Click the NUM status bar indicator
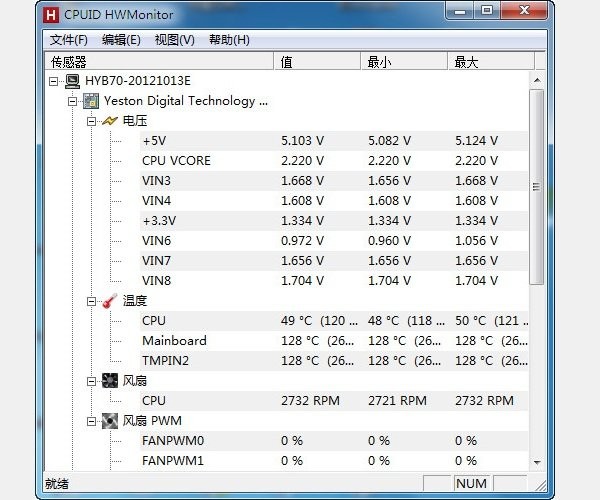Image resolution: width=600 pixels, height=500 pixels. [471, 484]
